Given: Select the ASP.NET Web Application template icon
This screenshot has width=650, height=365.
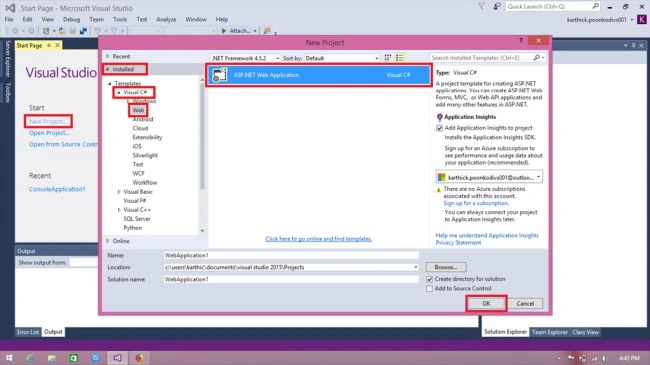Looking at the screenshot, I should 220,75.
